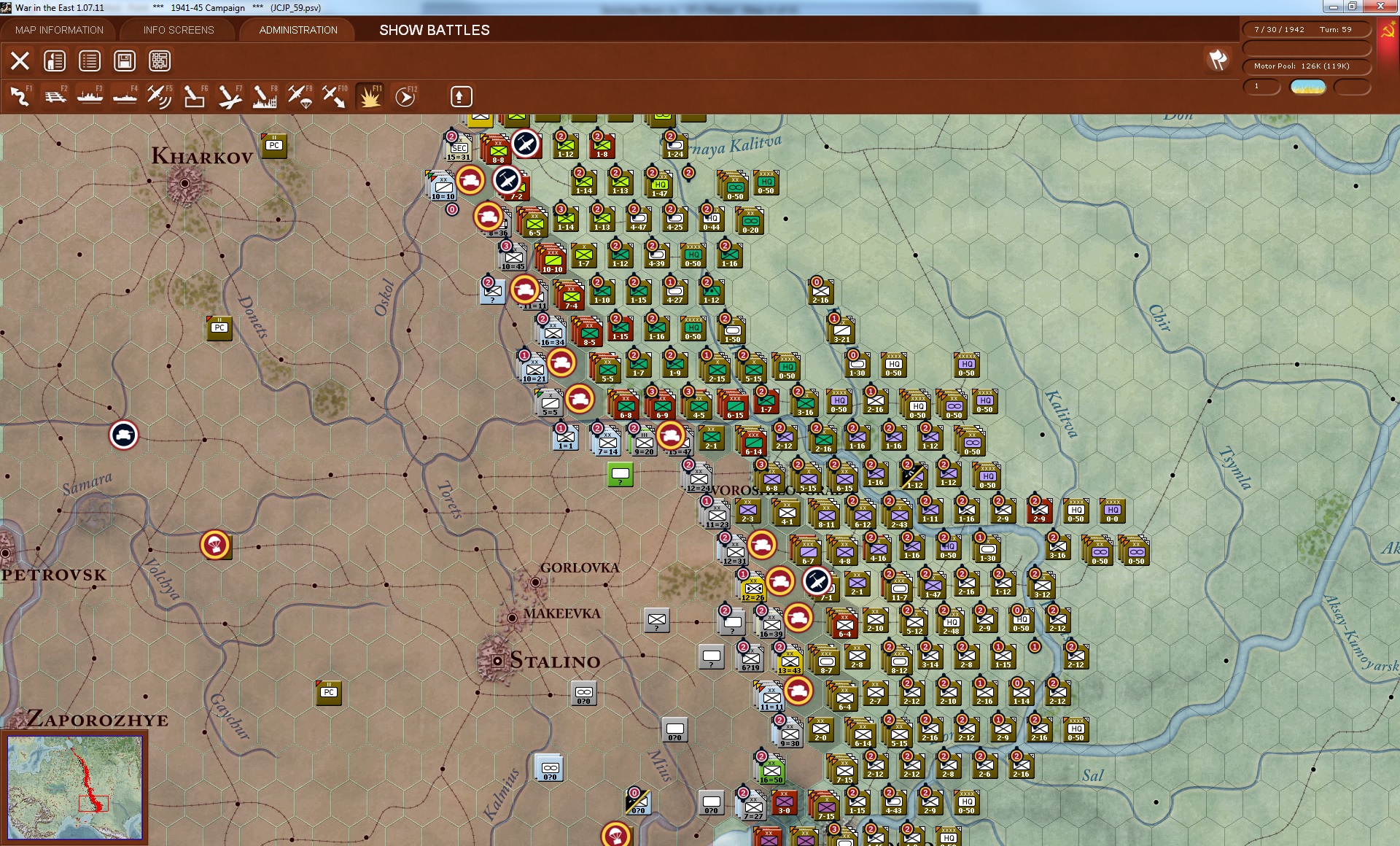Open the INFO SCREENS tab
Image resolution: width=1400 pixels, height=846 pixels.
coord(179,30)
